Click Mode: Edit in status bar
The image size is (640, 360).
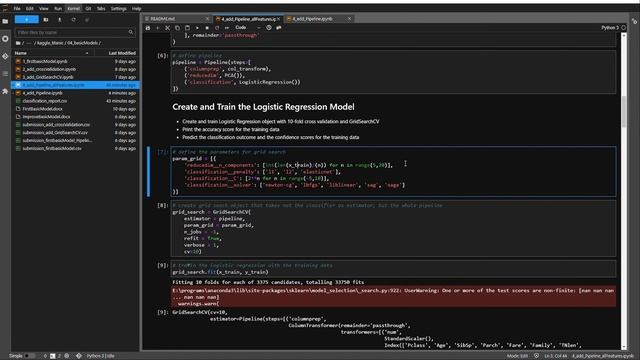pos(517,356)
